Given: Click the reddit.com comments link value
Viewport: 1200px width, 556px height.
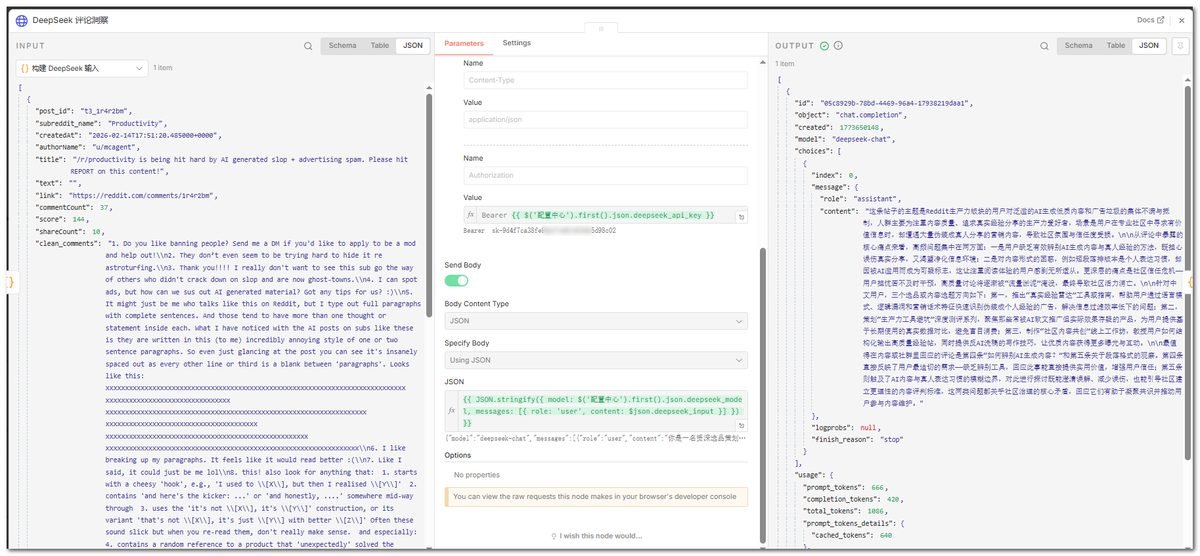Looking at the screenshot, I should click(139, 194).
